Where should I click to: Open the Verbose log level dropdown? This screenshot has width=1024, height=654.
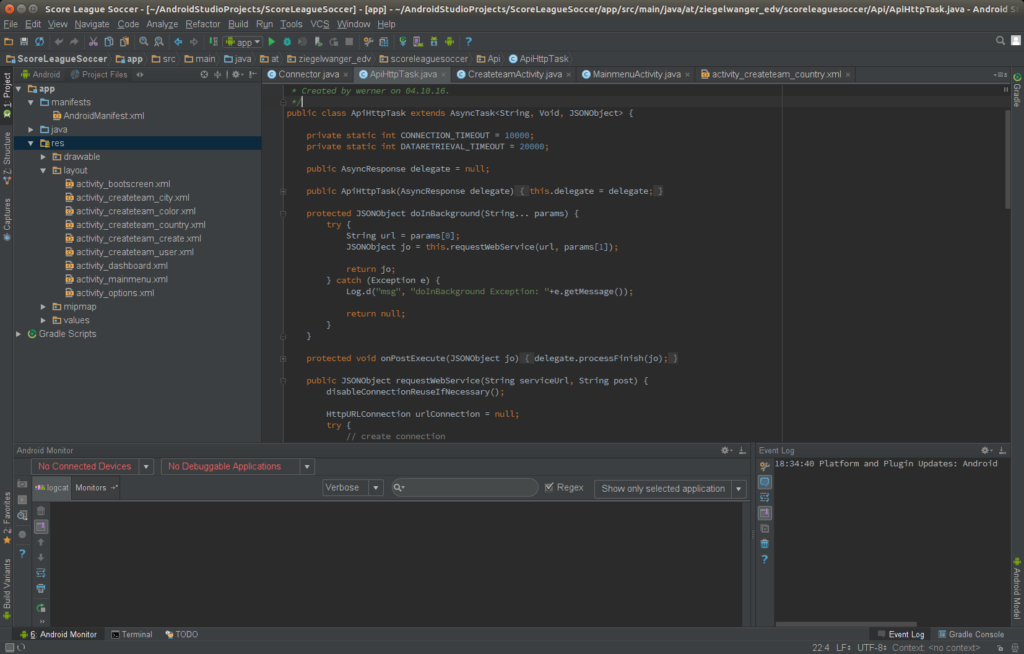(x=352, y=487)
